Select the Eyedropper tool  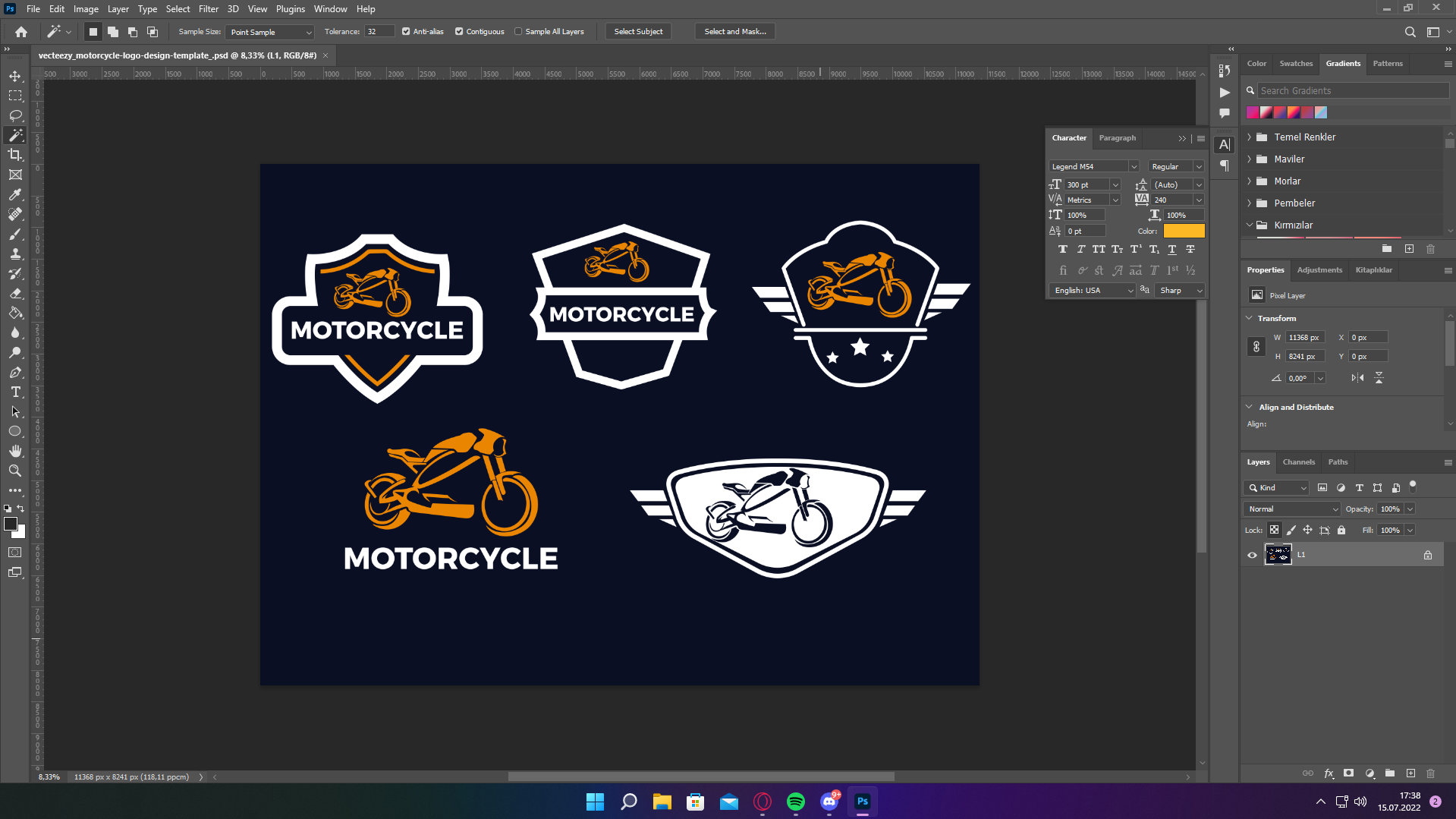(15, 194)
